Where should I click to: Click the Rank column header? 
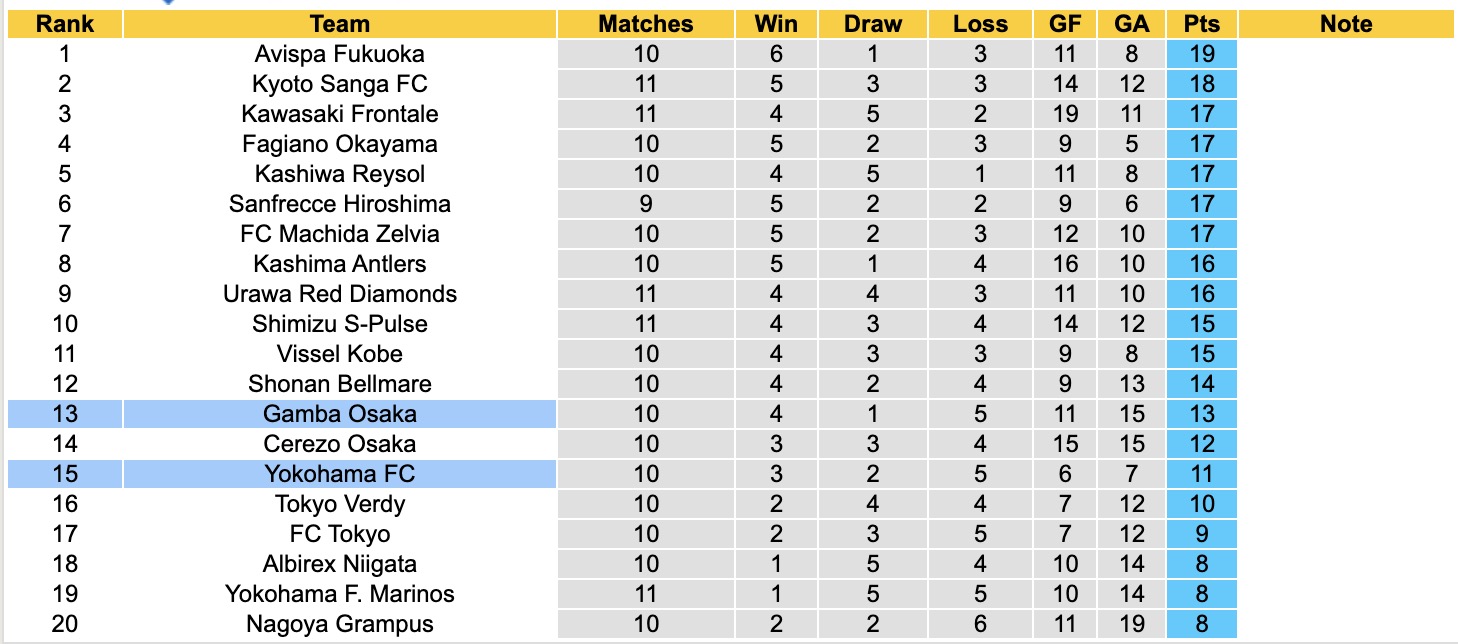click(64, 24)
